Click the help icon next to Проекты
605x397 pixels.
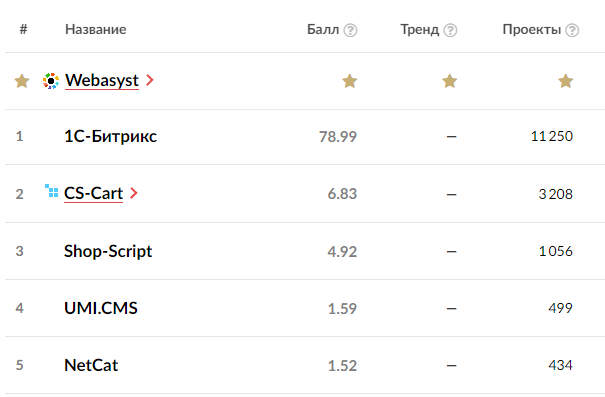pos(572,30)
